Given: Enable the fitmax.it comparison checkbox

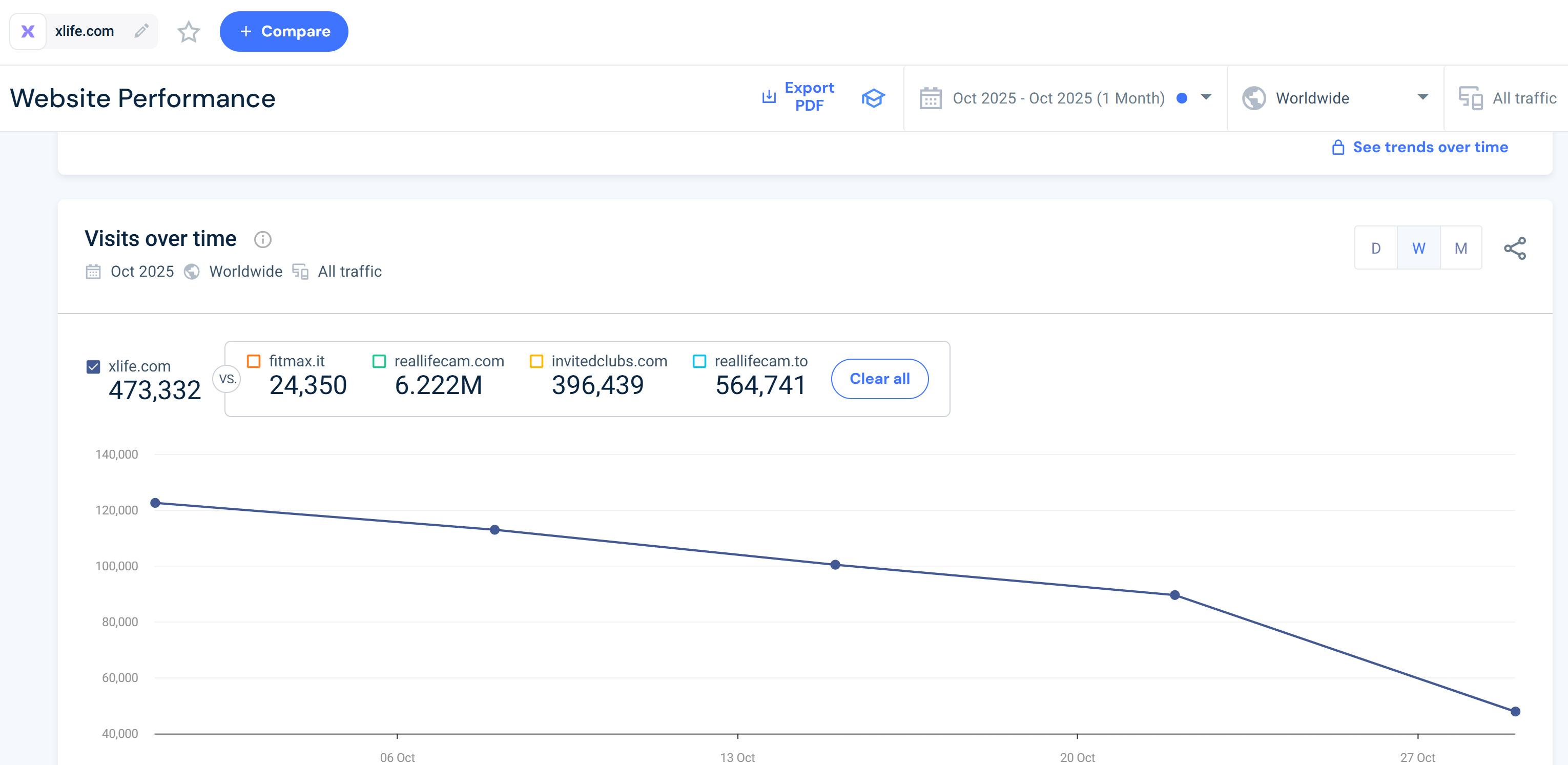Looking at the screenshot, I should [254, 361].
